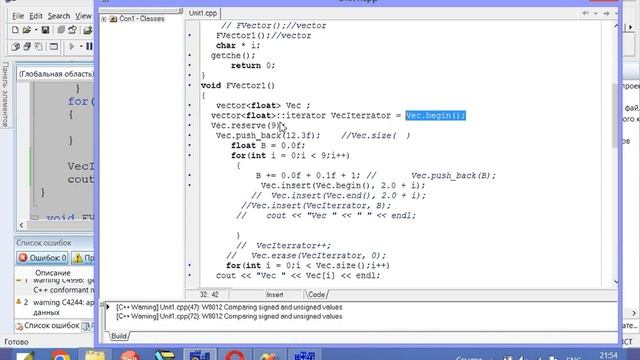Click the Build tab in messages pane
The image size is (640, 360).
coord(119,336)
